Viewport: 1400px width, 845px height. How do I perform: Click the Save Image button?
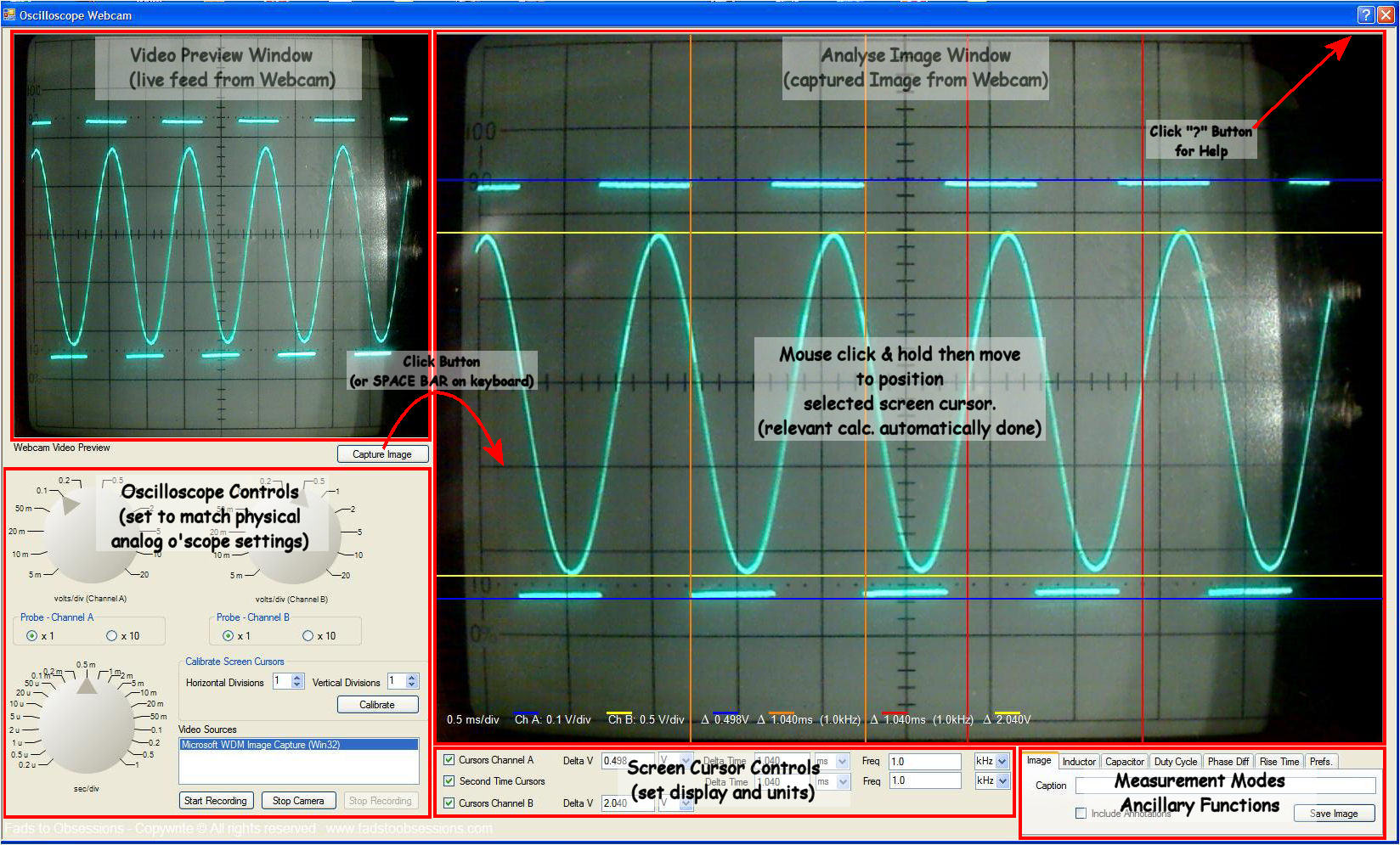tap(1334, 814)
